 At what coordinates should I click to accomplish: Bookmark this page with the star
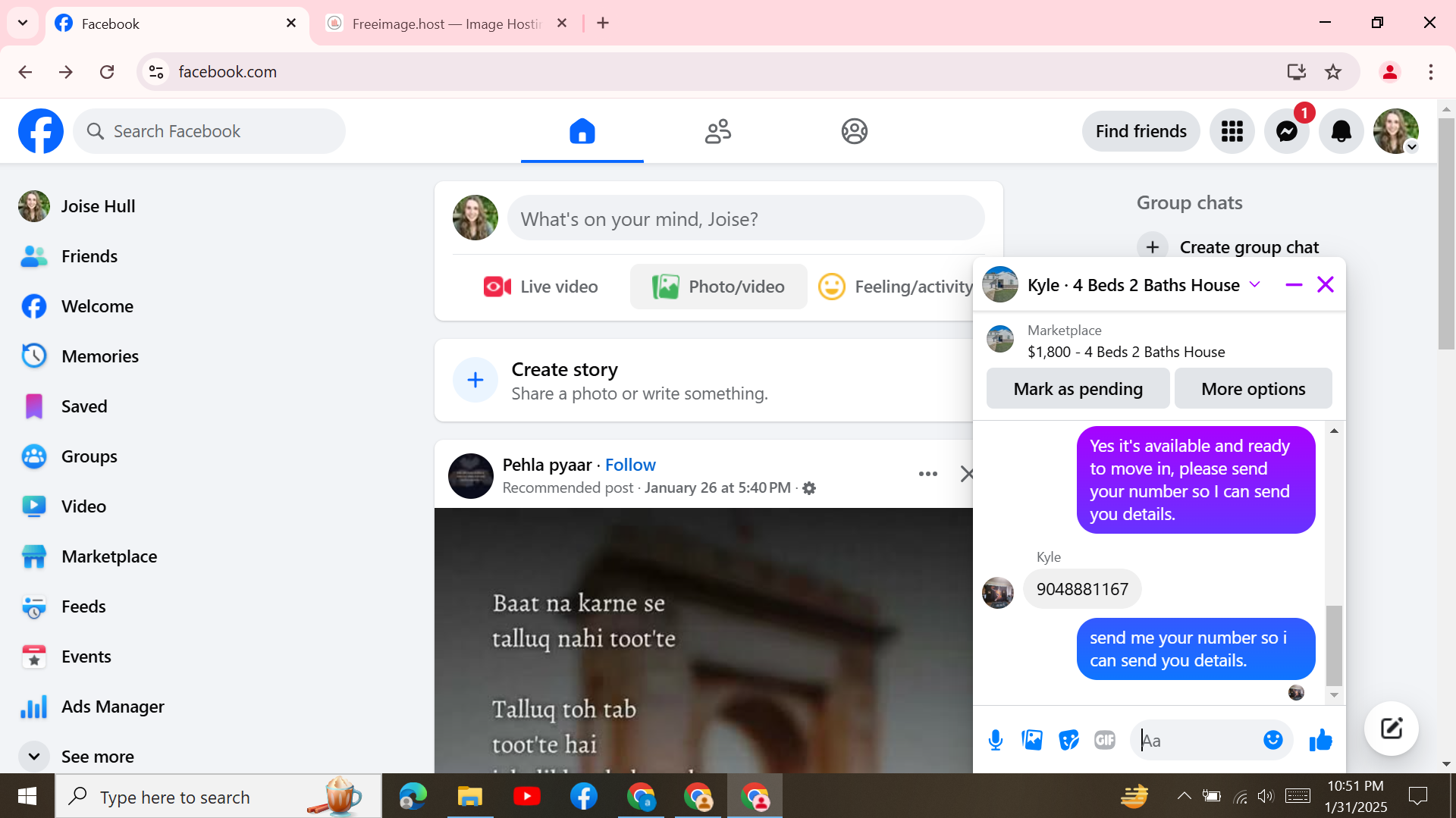1333,72
